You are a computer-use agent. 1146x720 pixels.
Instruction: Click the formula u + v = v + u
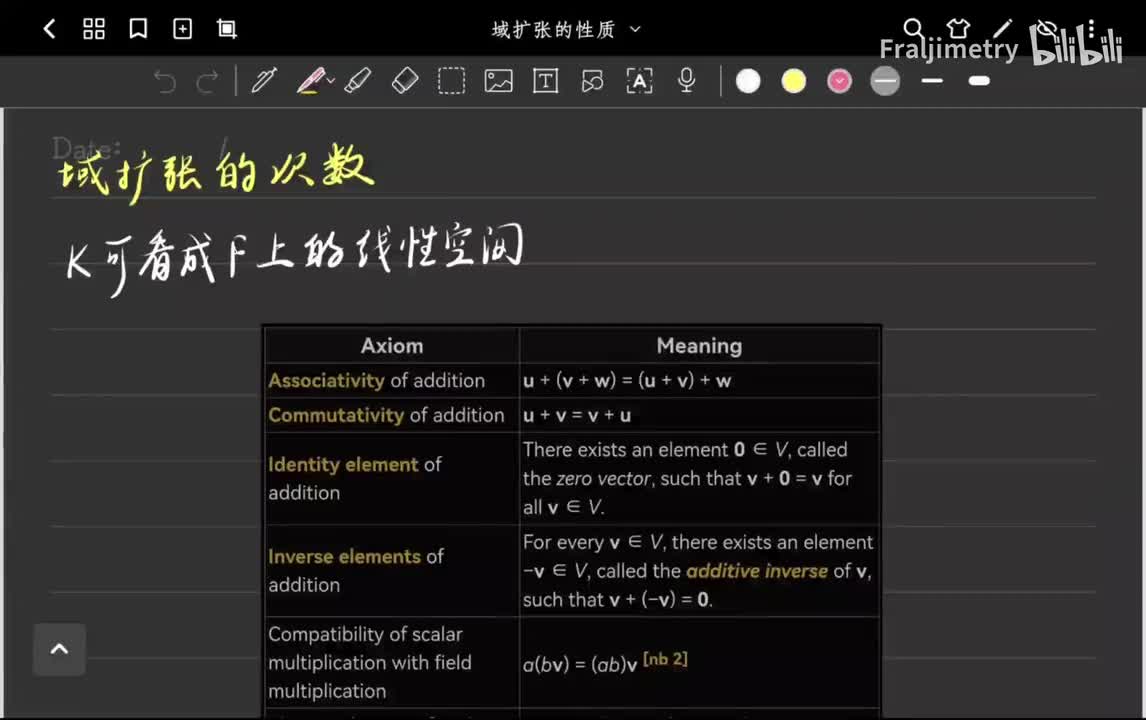(577, 415)
